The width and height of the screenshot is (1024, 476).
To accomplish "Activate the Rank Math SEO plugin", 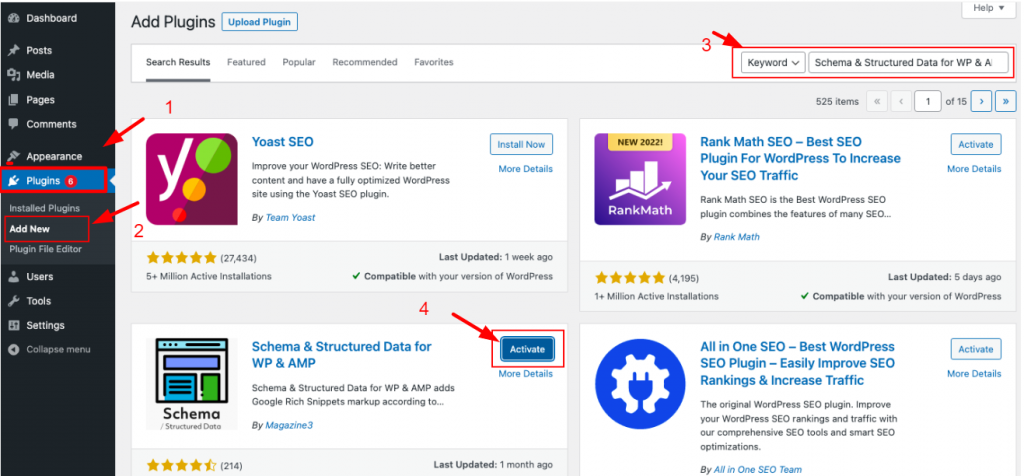I will coord(976,144).
